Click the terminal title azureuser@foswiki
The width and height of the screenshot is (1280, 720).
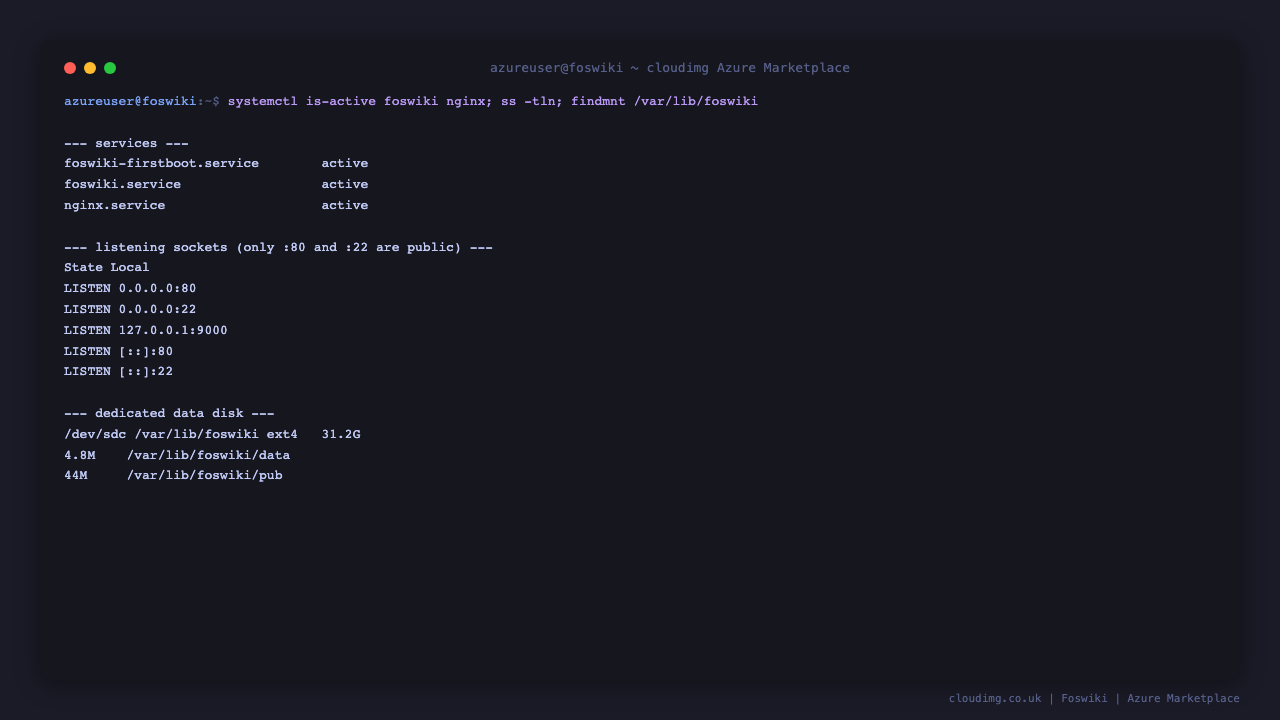click(x=670, y=68)
